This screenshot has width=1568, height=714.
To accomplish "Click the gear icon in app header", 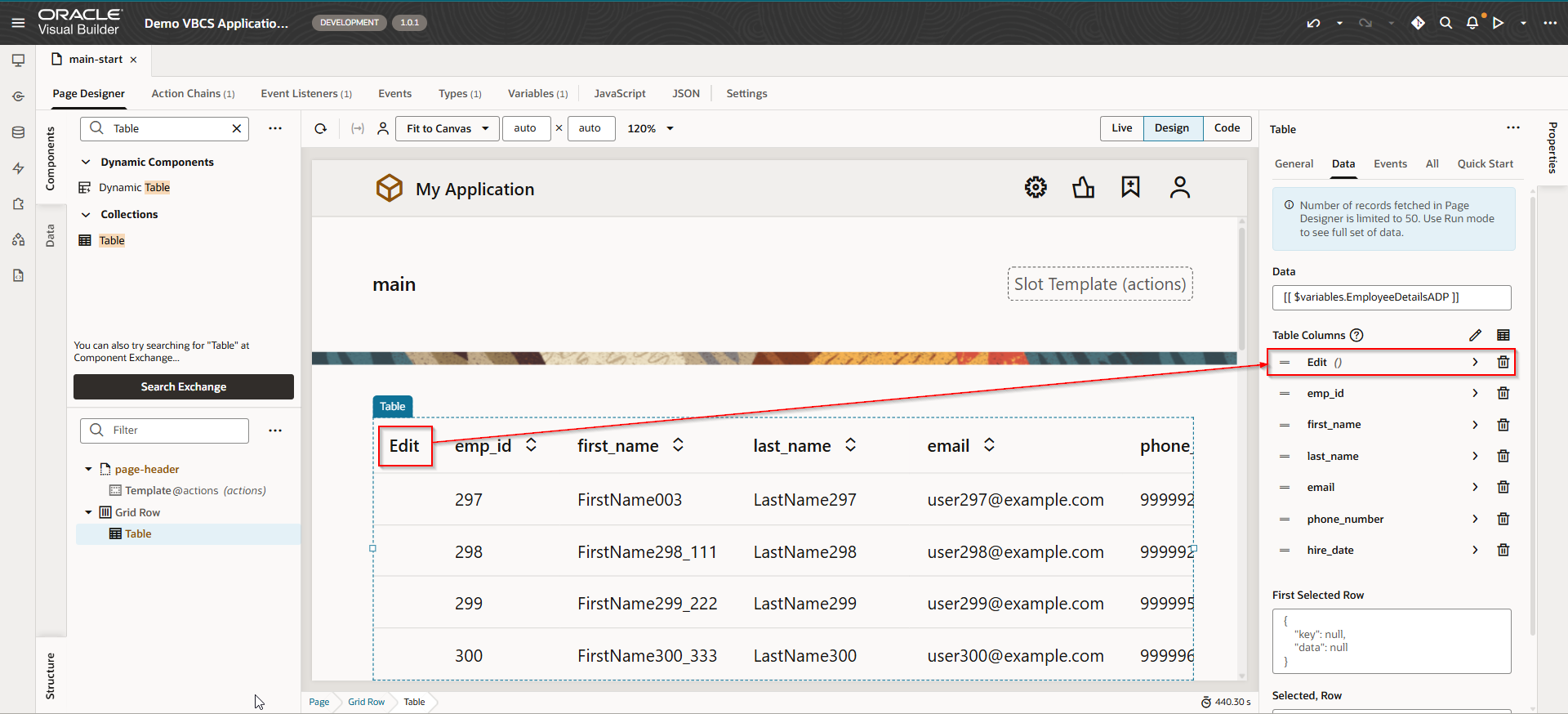I will pos(1036,188).
